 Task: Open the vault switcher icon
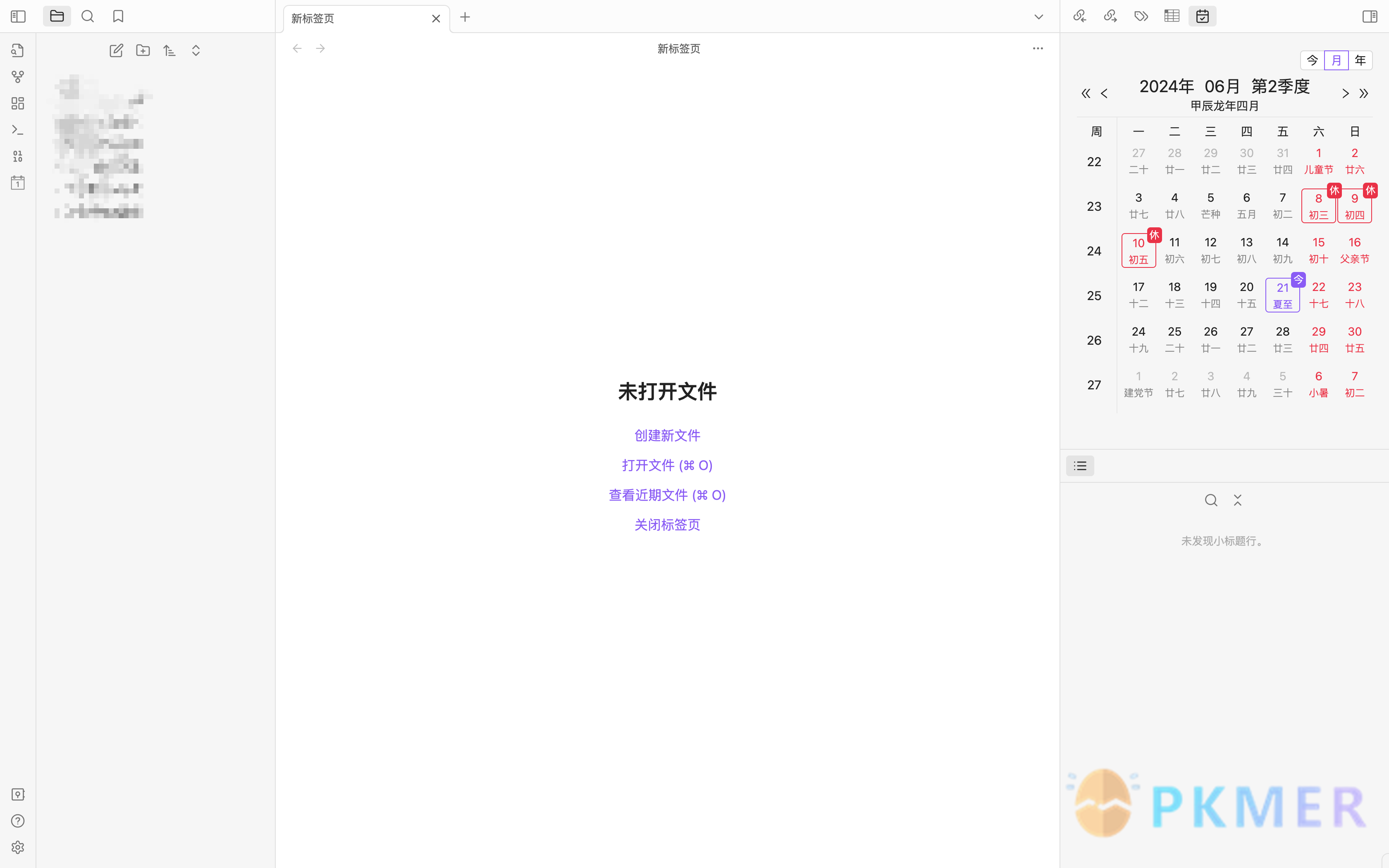click(x=18, y=794)
